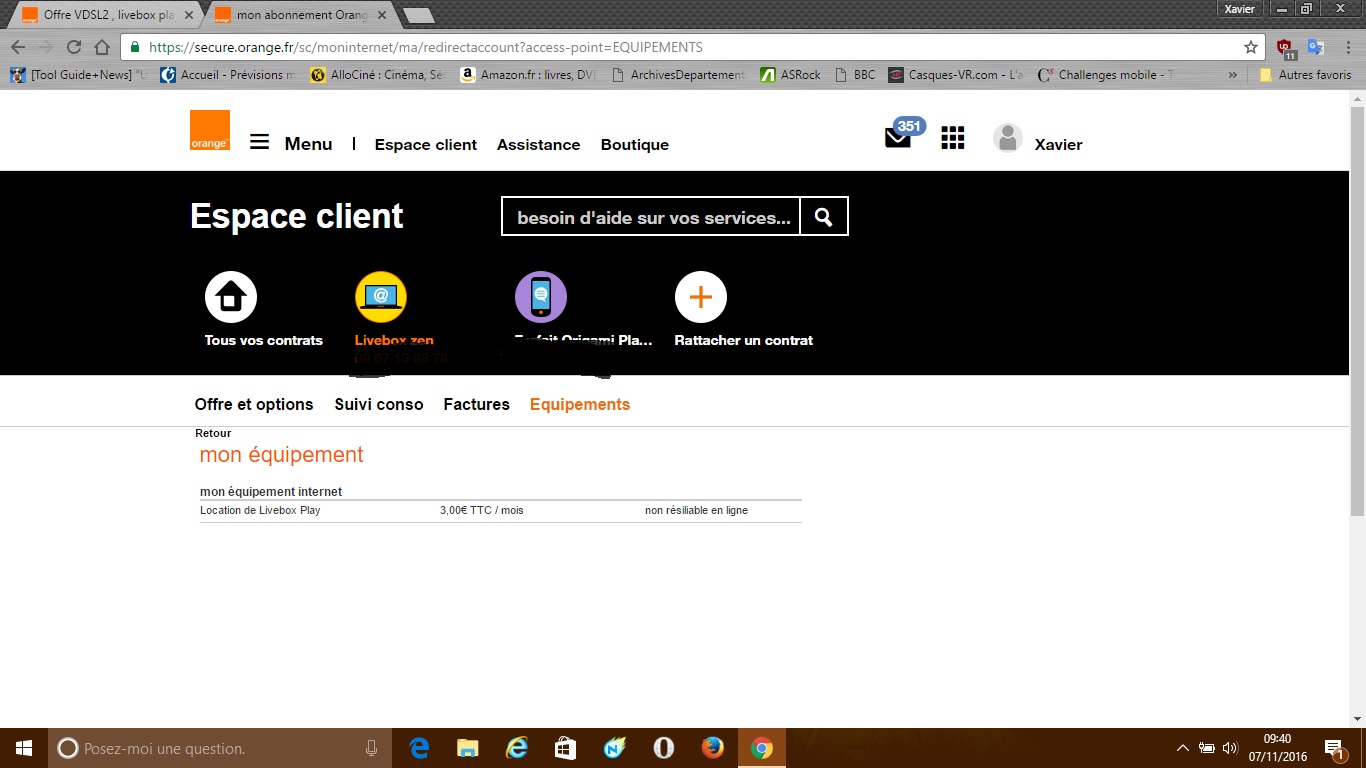Open the bookmarks overflow chevron

coord(1233,74)
